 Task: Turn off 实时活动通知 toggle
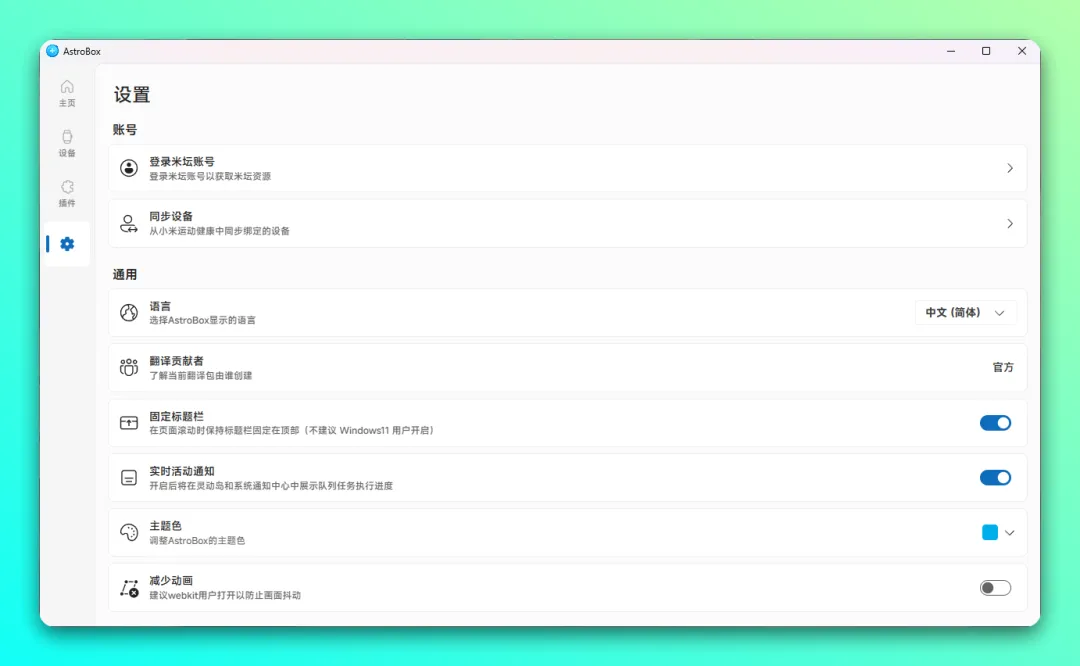[x=995, y=478]
